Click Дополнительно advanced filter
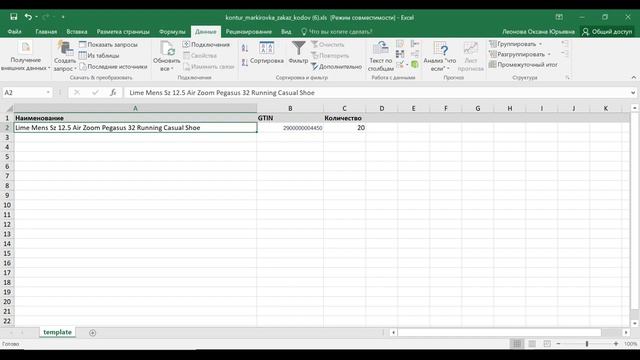 coord(336,66)
